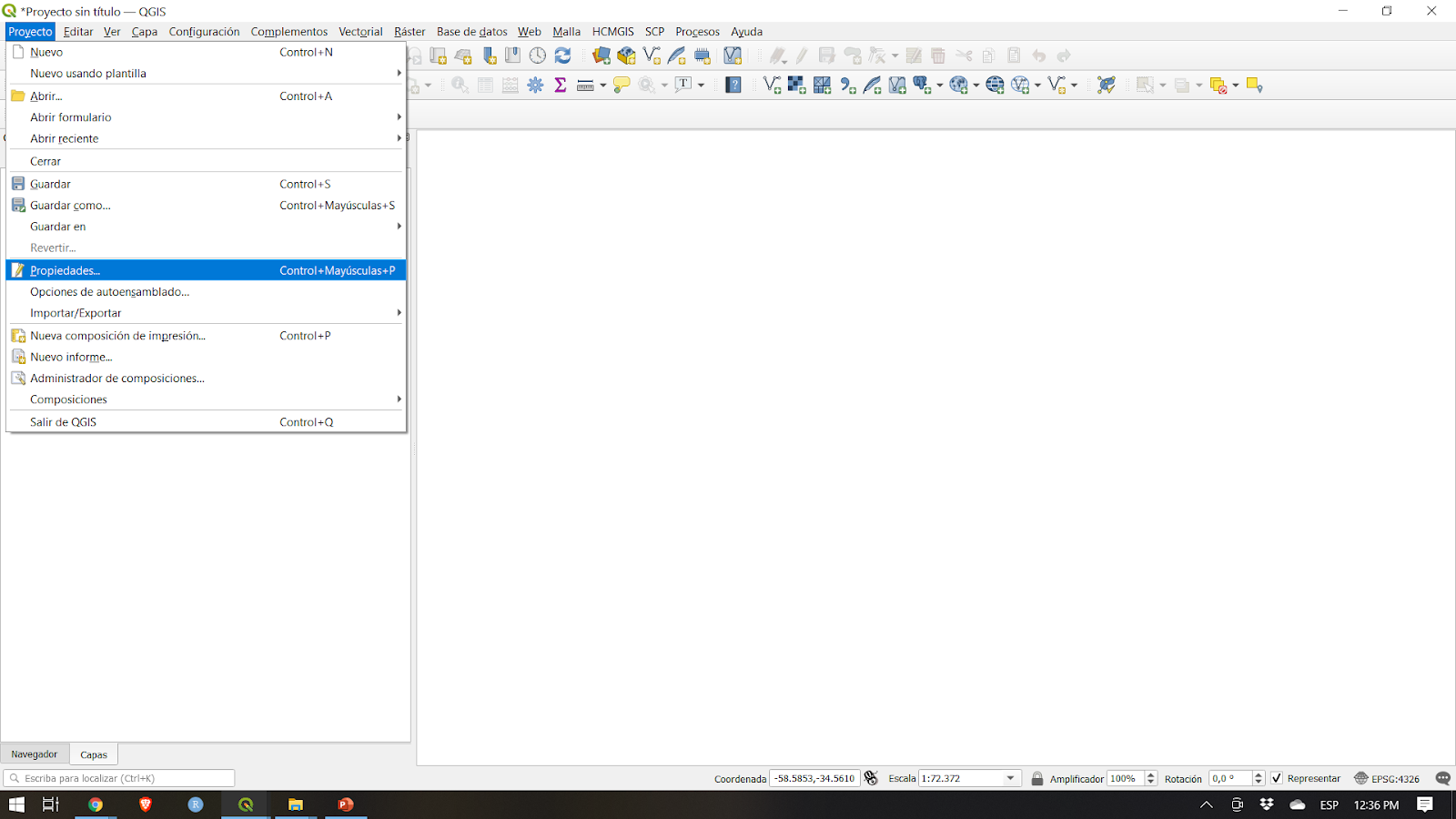The width and height of the screenshot is (1456, 819).
Task: Open the Complementos menu
Action: [288, 32]
